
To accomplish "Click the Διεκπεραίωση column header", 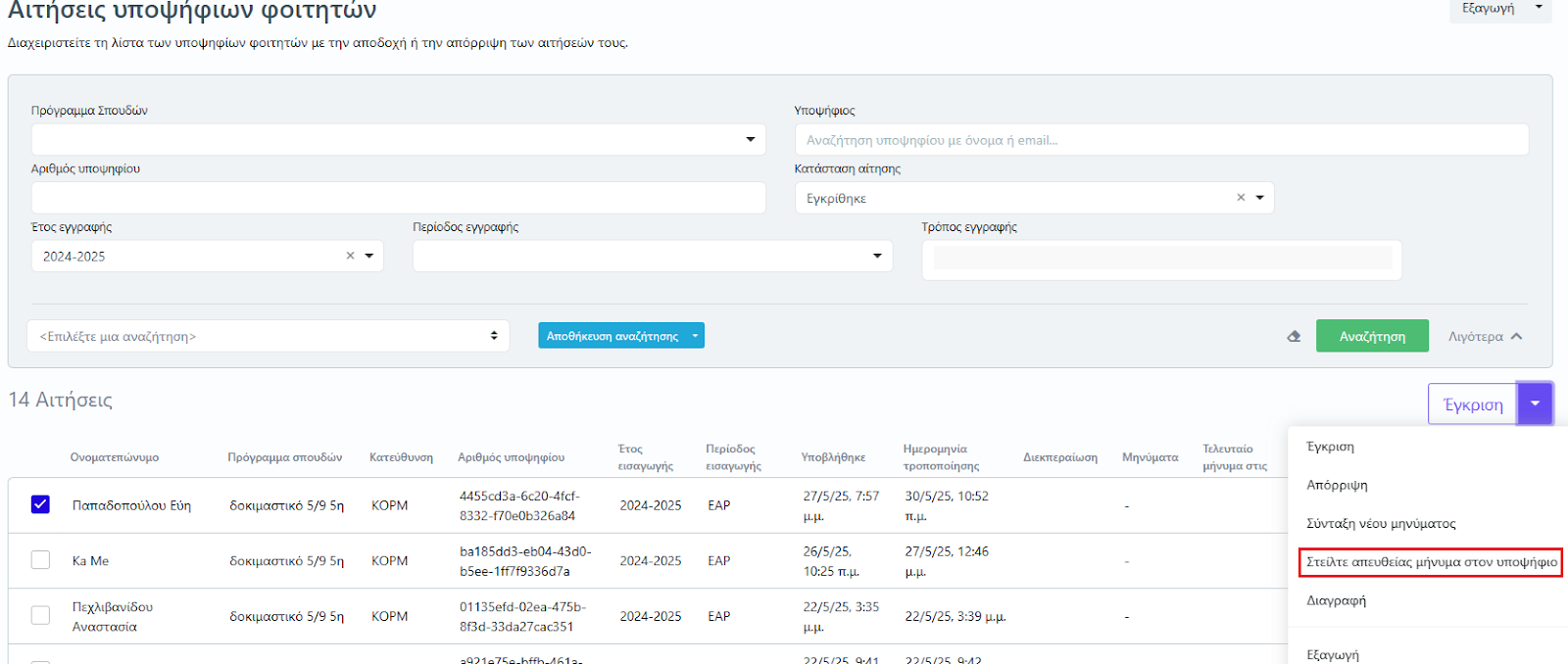I will click(1060, 457).
